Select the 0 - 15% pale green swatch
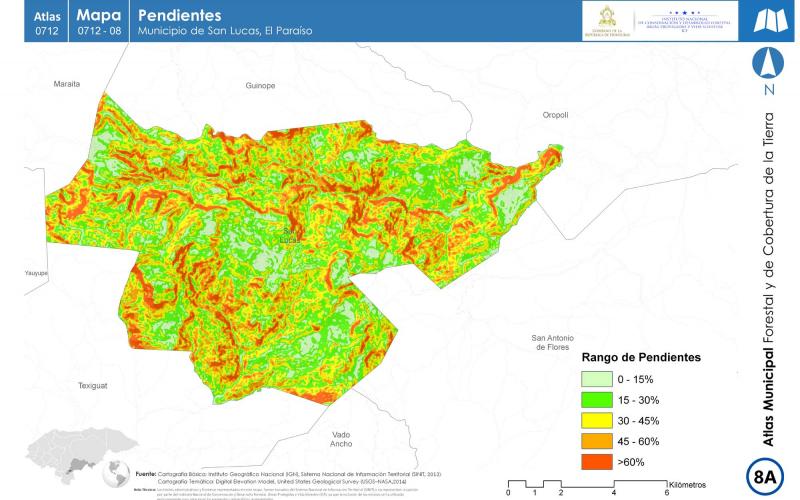800x500 pixels. [596, 379]
